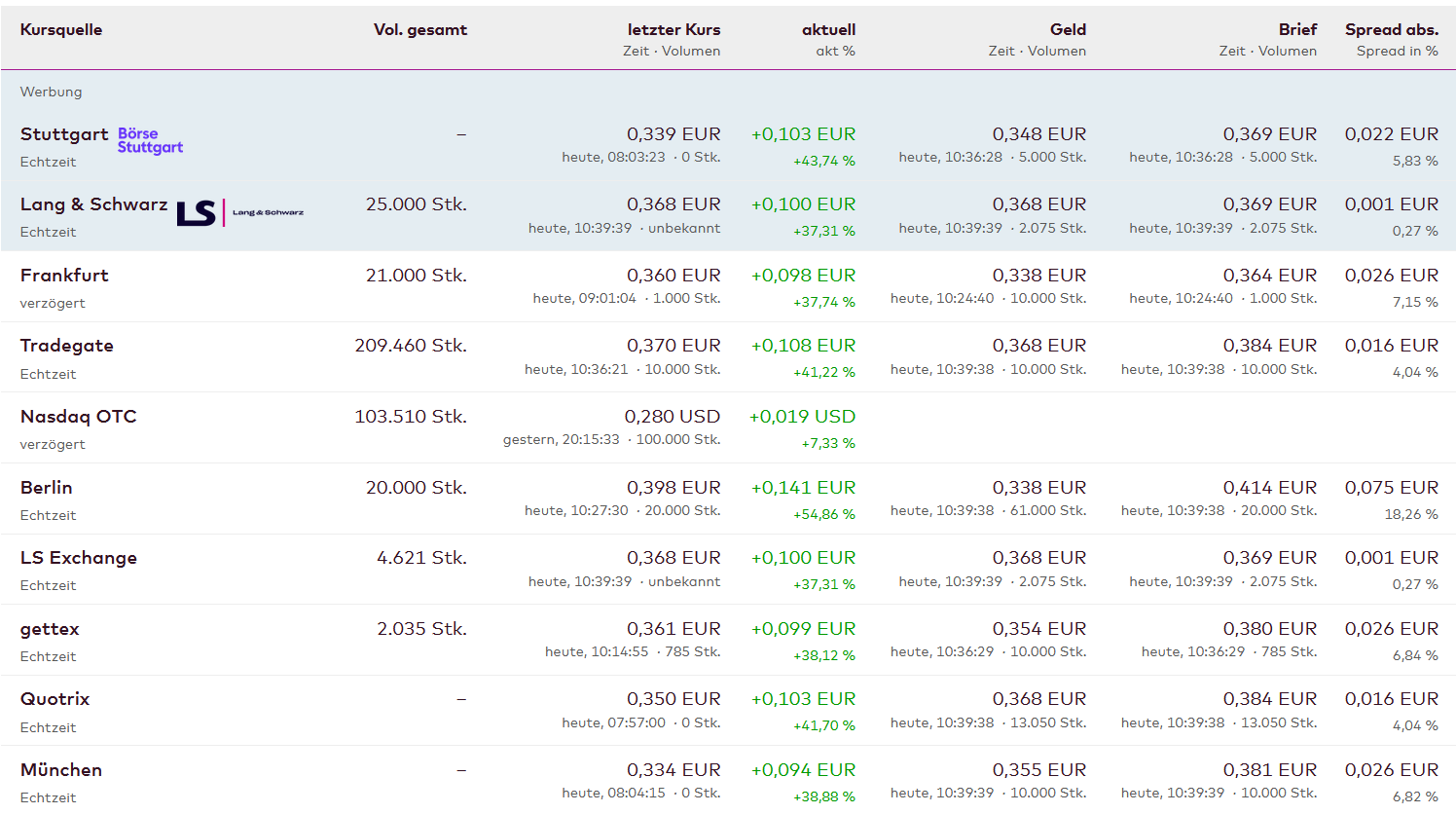Screen dimensions: 1456x814
Task: Click Berlin change +54,86 %
Action: click(824, 514)
